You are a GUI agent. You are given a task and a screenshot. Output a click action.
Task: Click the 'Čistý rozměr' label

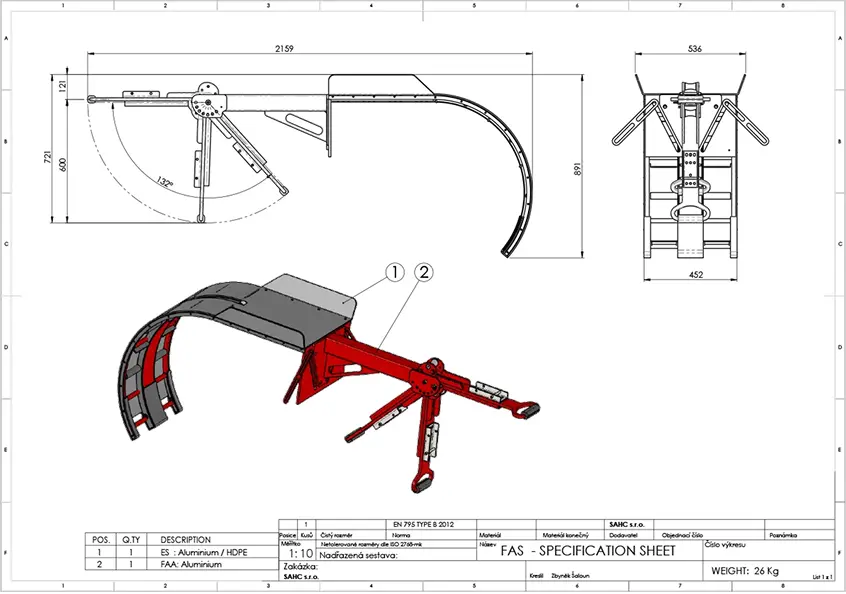coord(337,535)
